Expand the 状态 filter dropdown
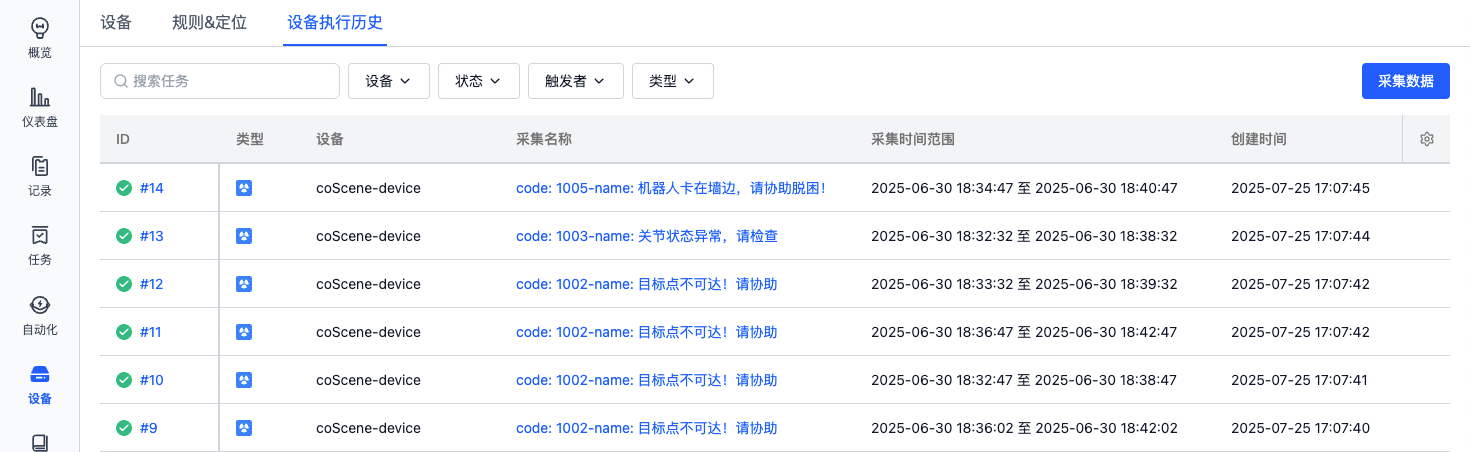The height and width of the screenshot is (452, 1470). (479, 81)
